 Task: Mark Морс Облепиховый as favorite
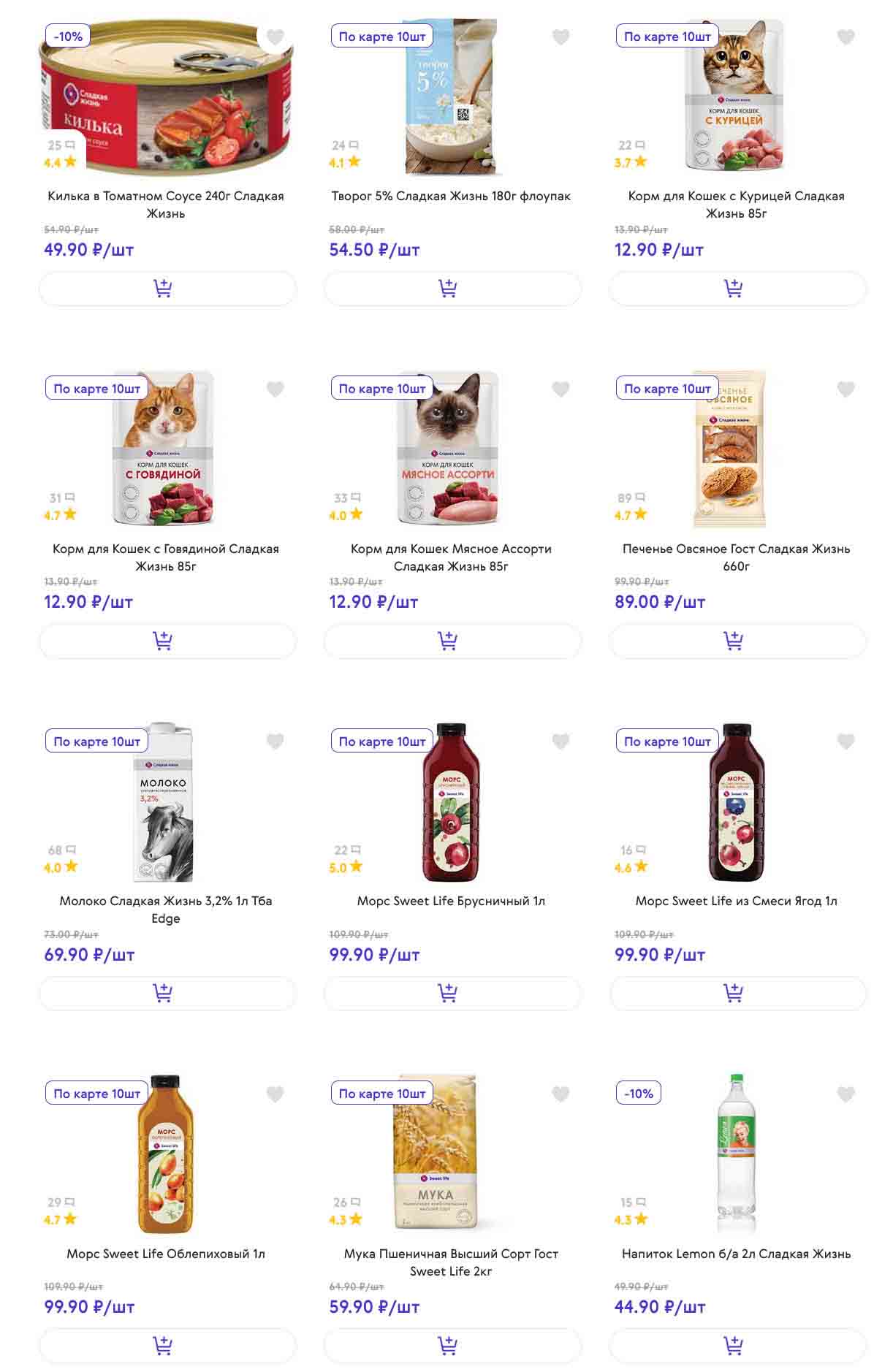click(275, 1094)
